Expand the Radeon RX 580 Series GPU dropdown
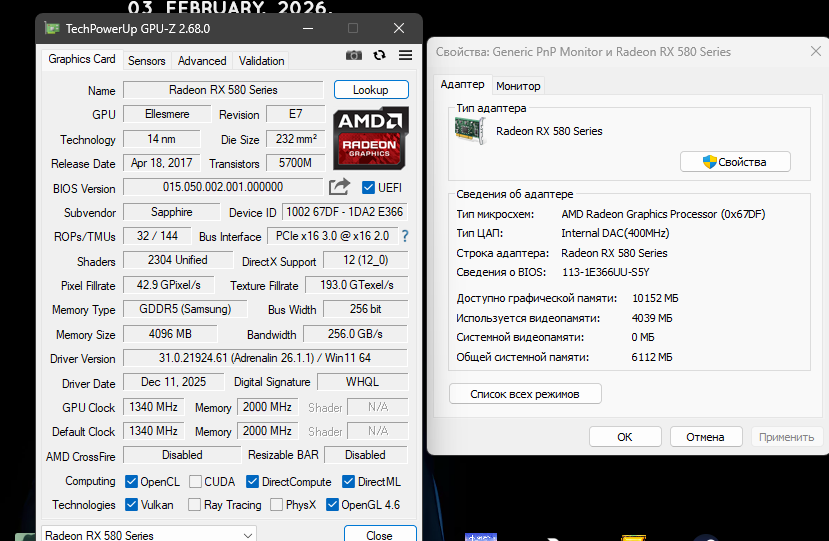Viewport: 829px width, 541px height. click(x=148, y=535)
